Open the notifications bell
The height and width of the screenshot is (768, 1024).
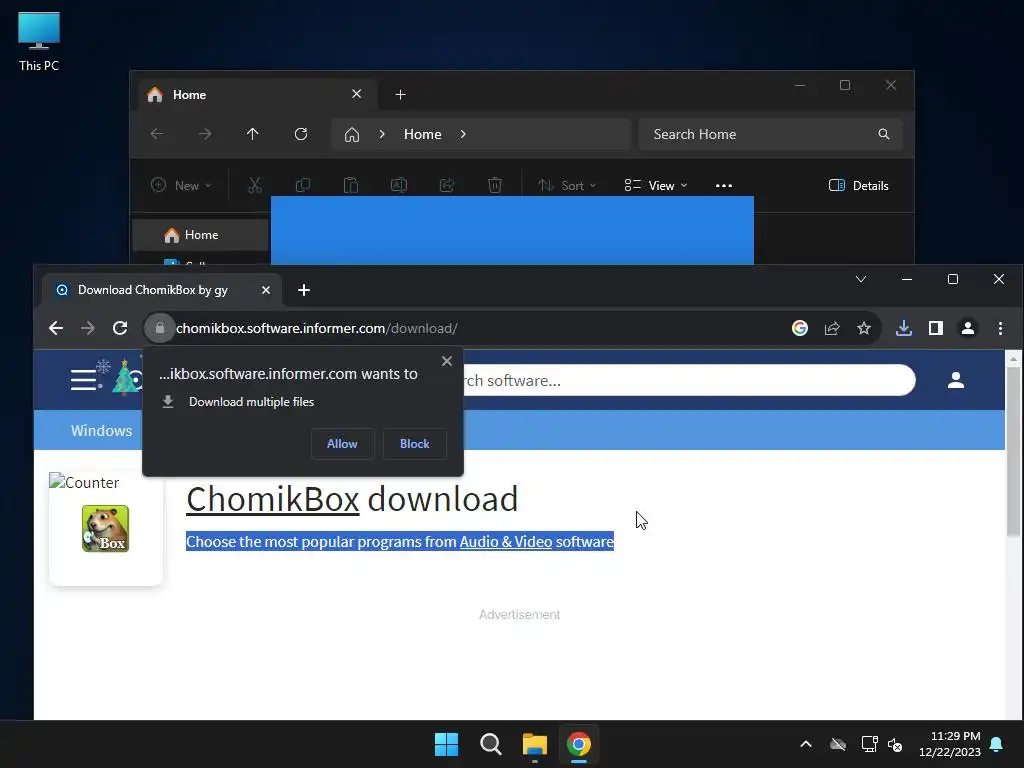(x=997, y=744)
